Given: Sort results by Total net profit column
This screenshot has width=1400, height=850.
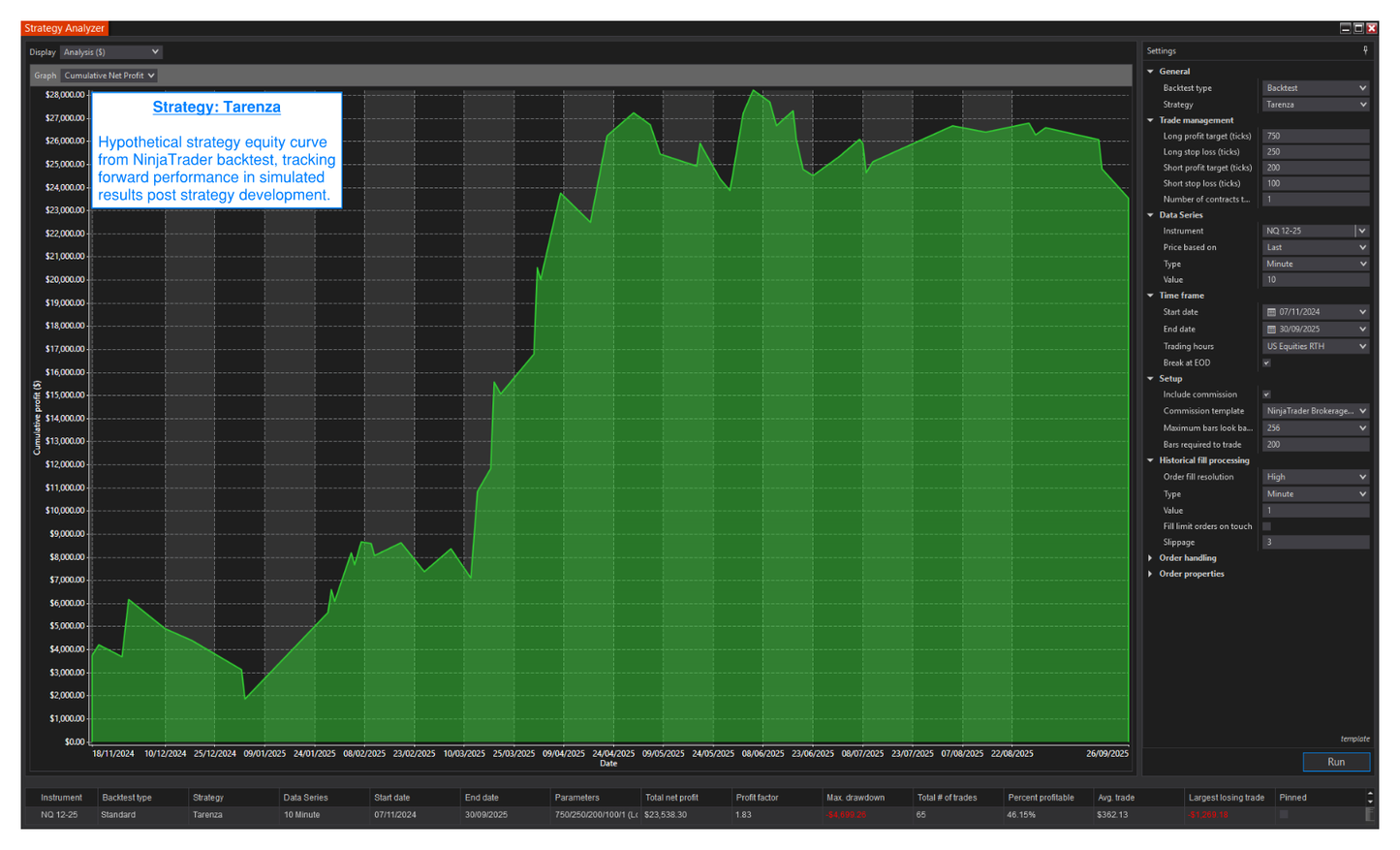Looking at the screenshot, I should (x=671, y=798).
